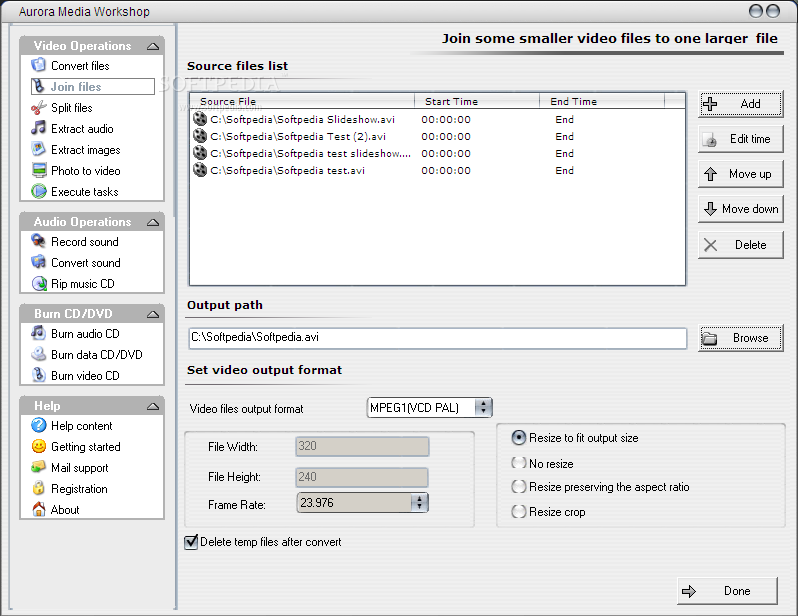Open the Frame Rate dropdown
This screenshot has width=798, height=616.
[419, 502]
